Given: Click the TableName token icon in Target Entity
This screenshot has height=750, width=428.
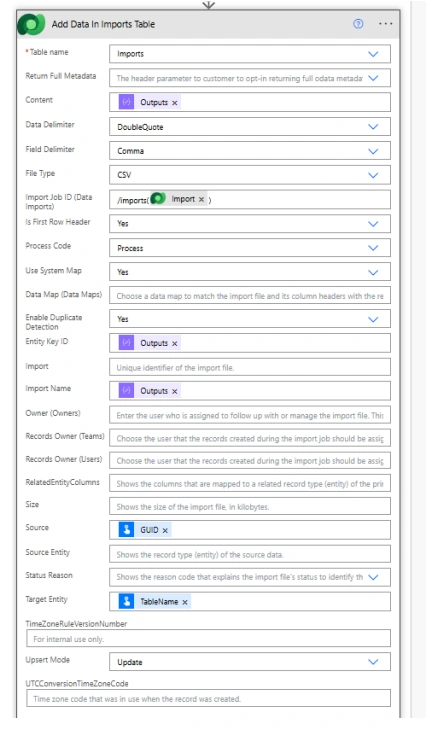Looking at the screenshot, I should [126, 602].
